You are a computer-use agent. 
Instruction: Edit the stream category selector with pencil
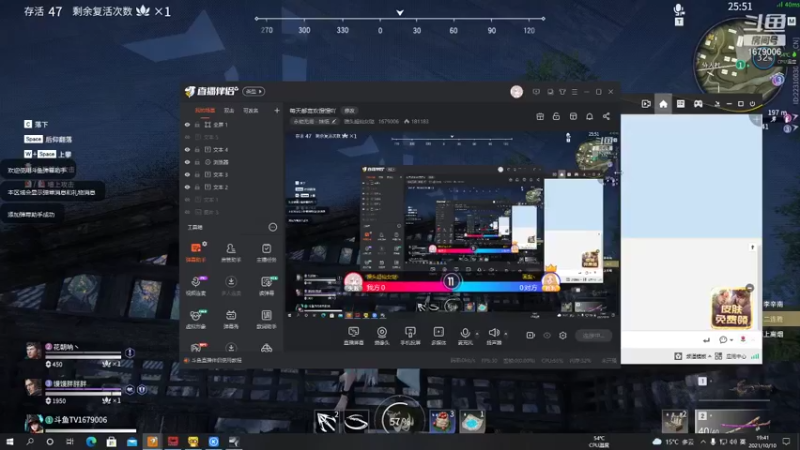tap(315, 121)
